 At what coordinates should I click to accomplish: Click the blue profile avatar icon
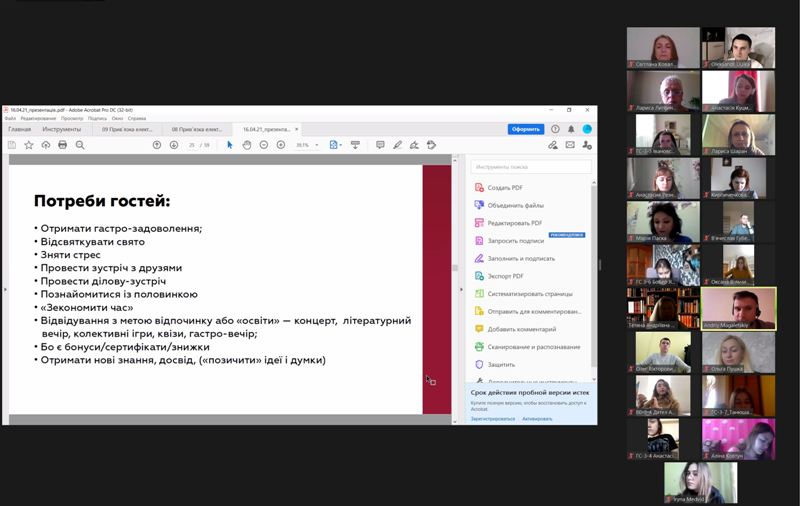tap(587, 130)
